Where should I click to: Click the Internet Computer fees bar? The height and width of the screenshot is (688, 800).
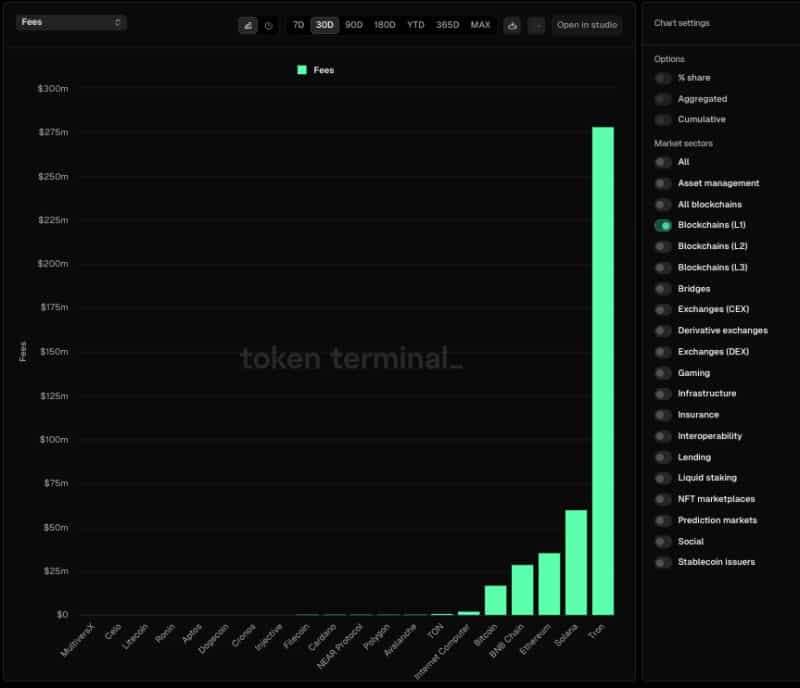pyautogui.click(x=469, y=613)
